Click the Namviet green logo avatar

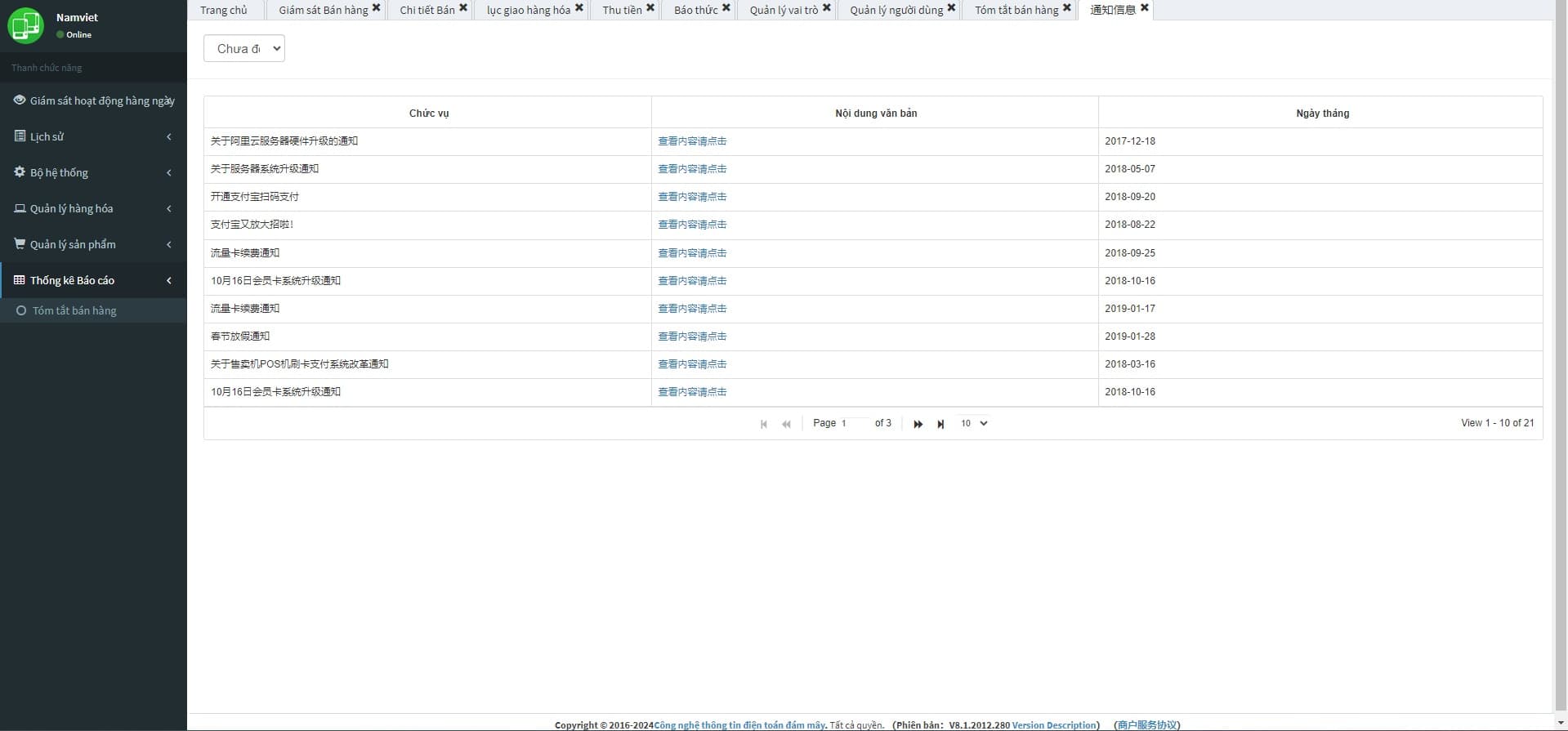25,25
